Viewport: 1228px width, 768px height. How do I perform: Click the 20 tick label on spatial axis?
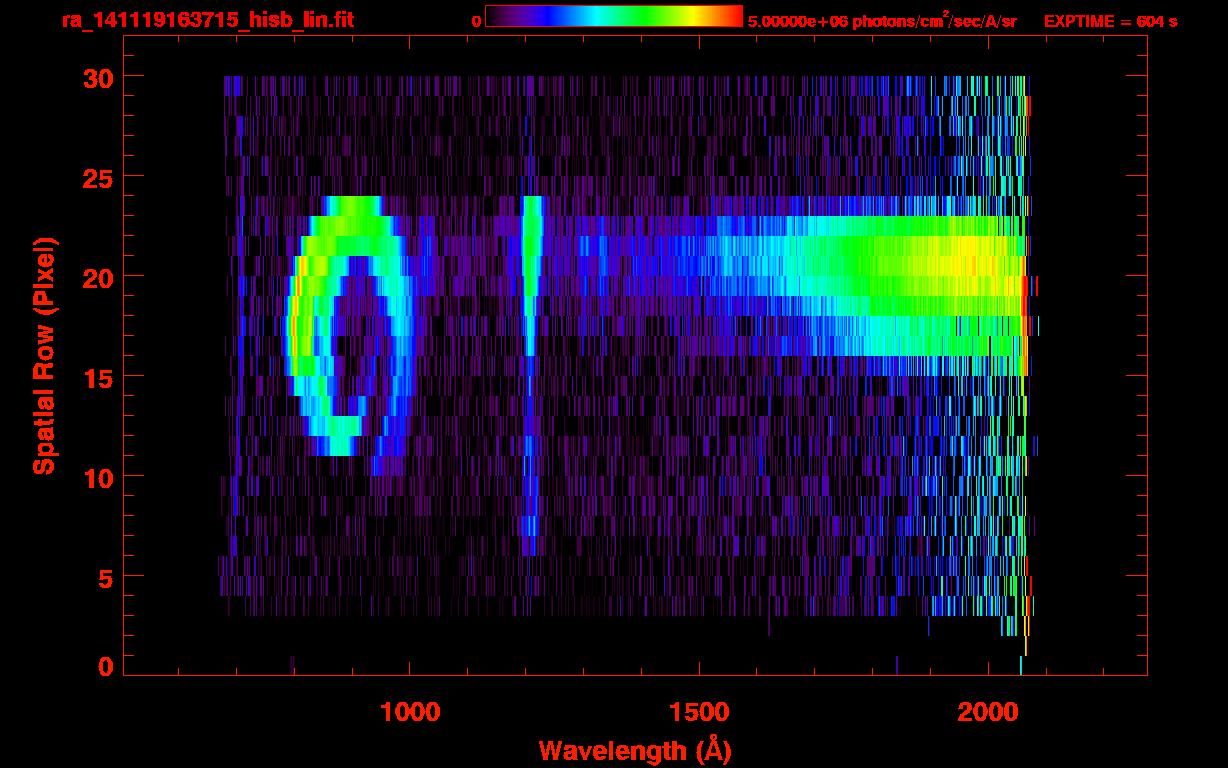pos(96,277)
